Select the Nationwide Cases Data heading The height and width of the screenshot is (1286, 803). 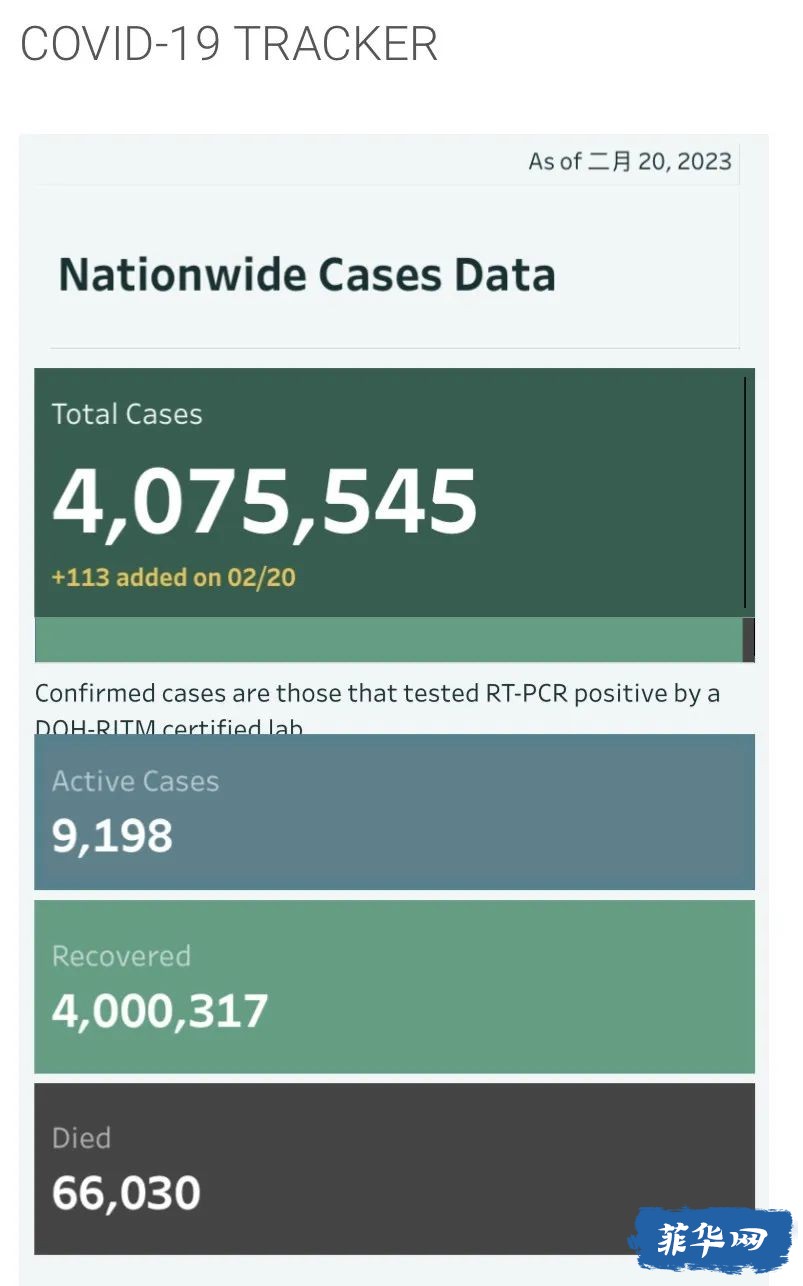tap(307, 274)
